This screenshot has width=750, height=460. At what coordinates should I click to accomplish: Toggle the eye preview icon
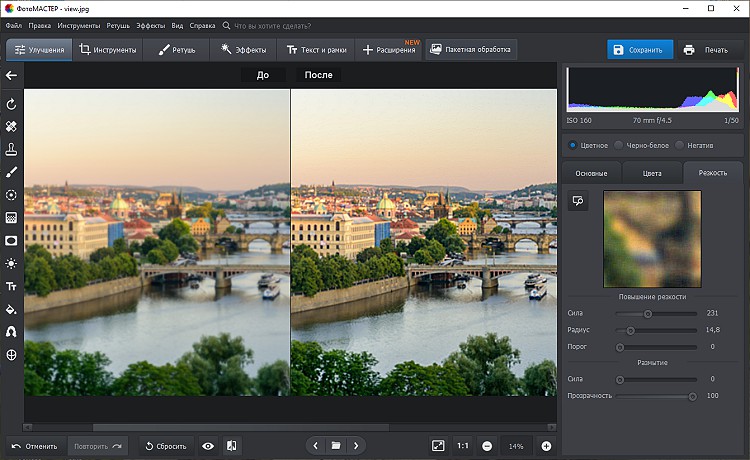tap(208, 445)
